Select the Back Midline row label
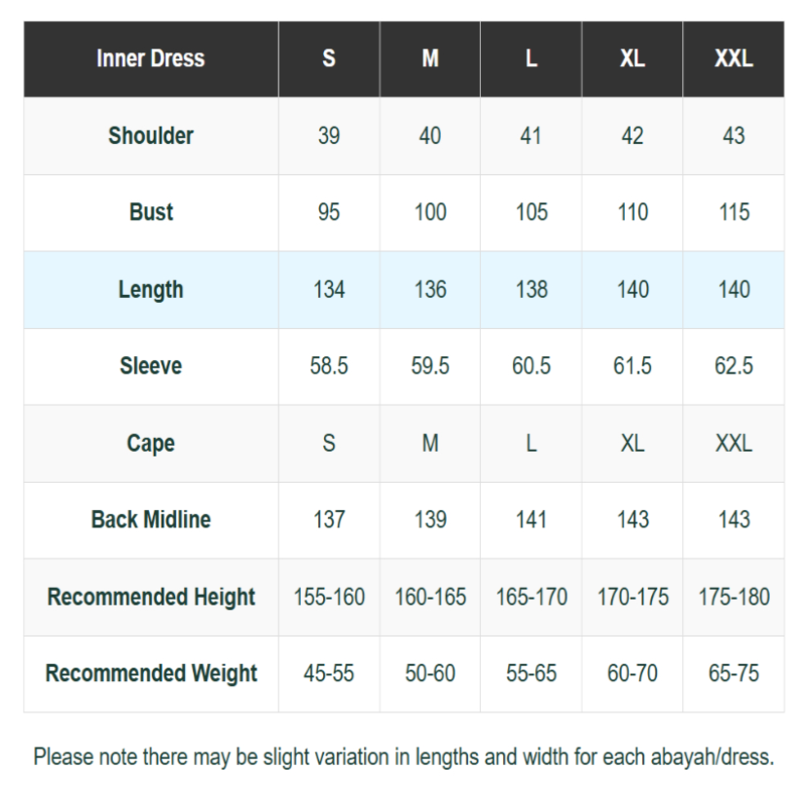Viewport: 800px width, 800px height. pos(150,520)
